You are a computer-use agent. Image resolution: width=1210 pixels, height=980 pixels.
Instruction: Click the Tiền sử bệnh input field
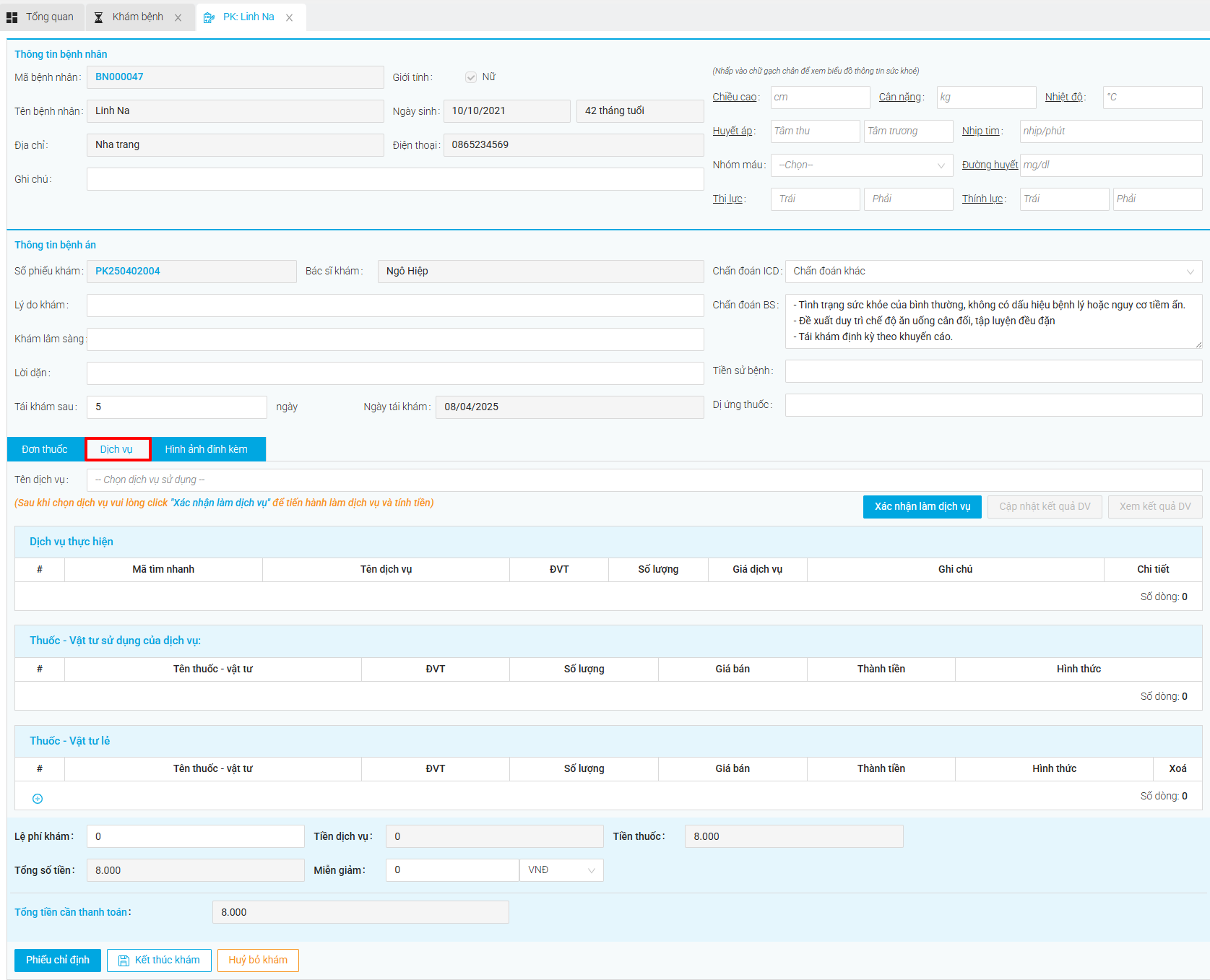[x=993, y=371]
